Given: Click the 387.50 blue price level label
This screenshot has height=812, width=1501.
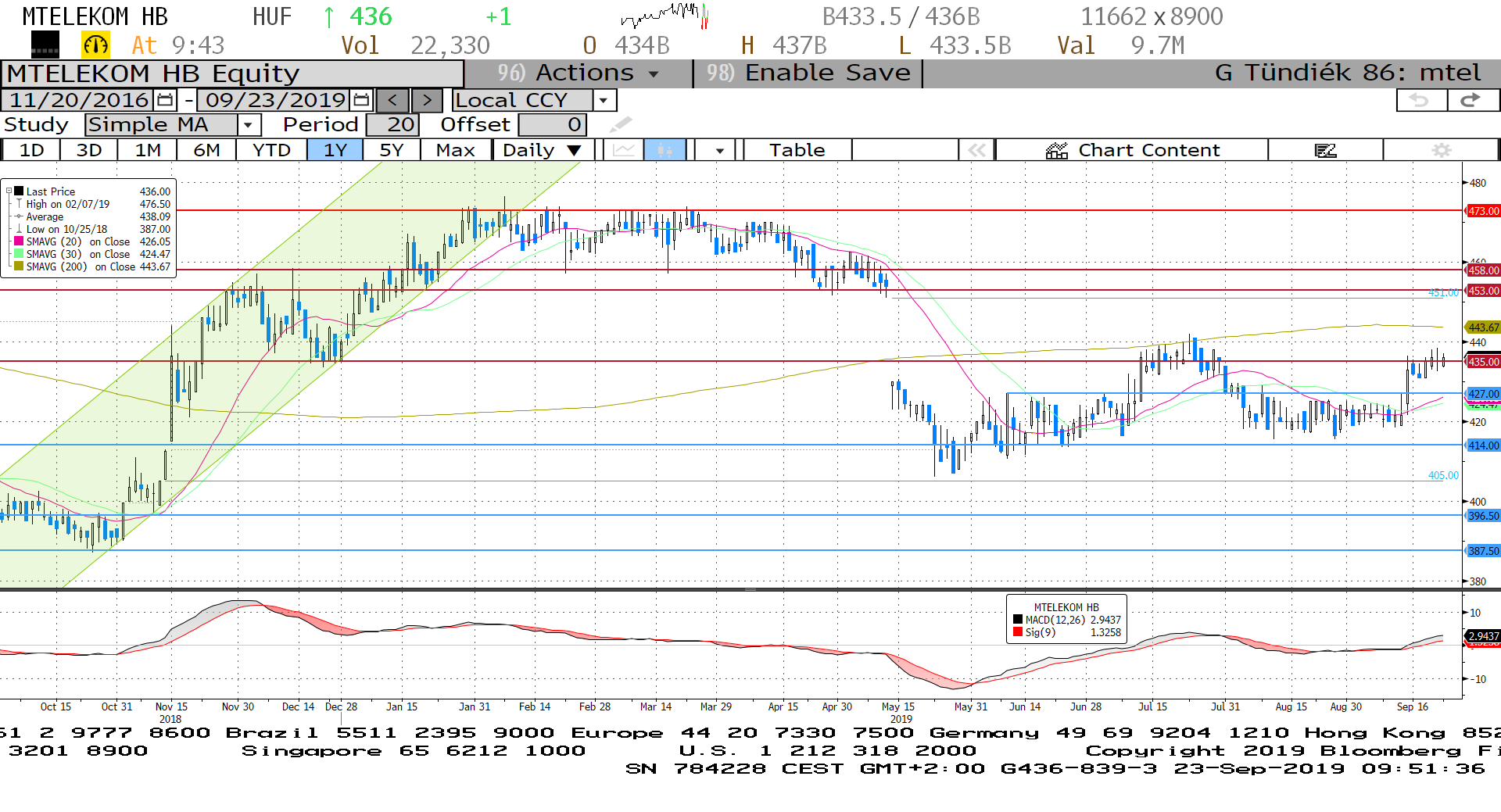Looking at the screenshot, I should (x=1483, y=551).
